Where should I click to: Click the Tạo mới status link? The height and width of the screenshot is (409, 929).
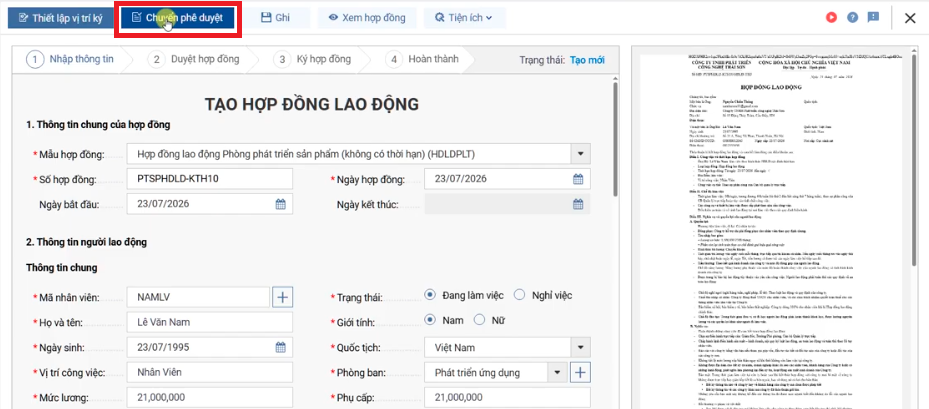pyautogui.click(x=587, y=60)
